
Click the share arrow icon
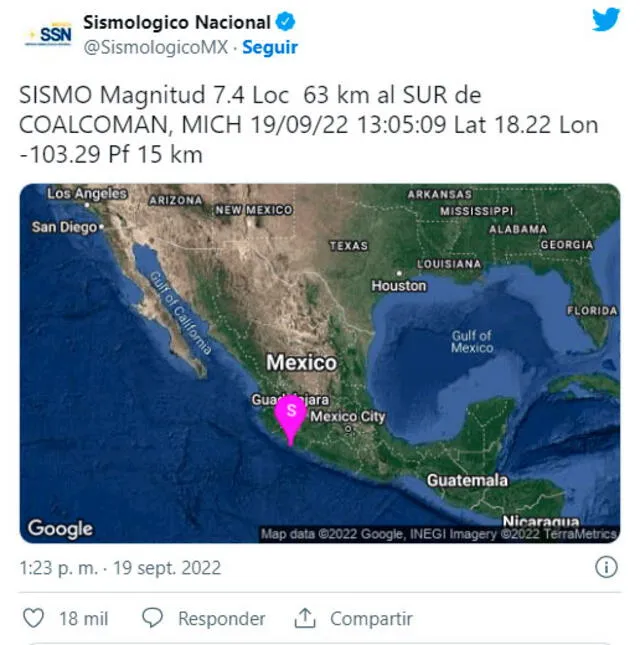tap(305, 619)
